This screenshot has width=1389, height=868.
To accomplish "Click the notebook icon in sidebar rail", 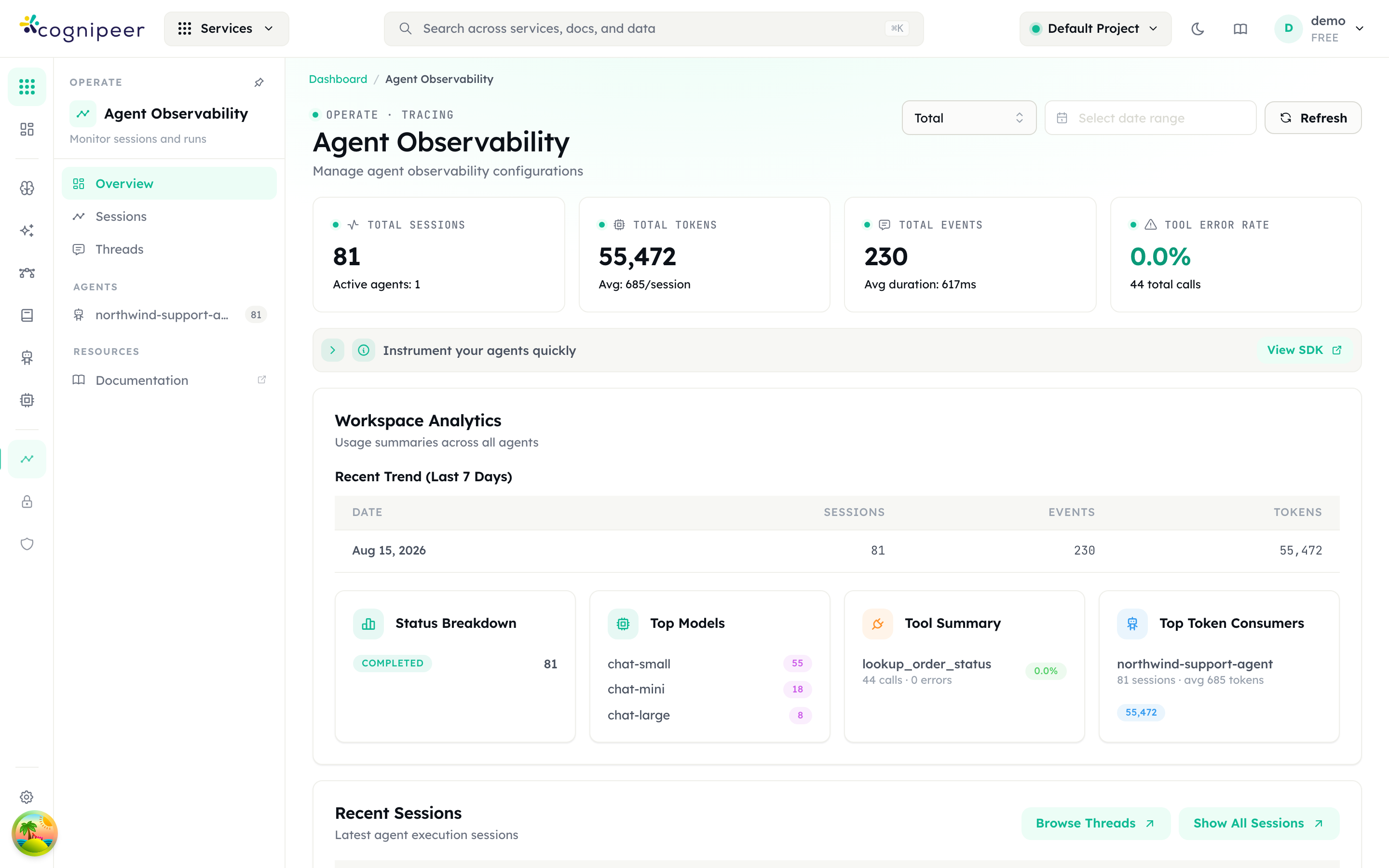I will click(27, 315).
